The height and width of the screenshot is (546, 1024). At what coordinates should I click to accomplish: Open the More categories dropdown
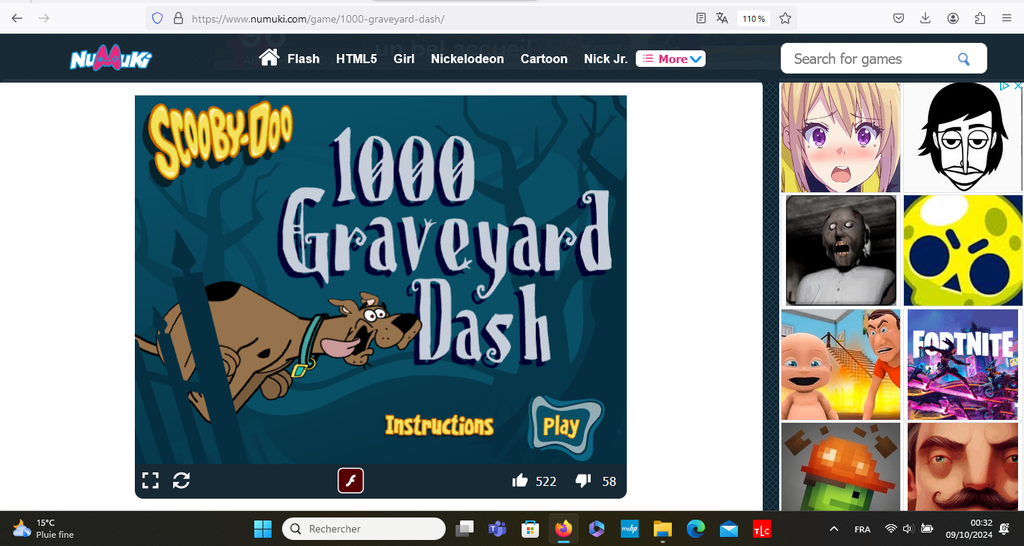coord(671,59)
